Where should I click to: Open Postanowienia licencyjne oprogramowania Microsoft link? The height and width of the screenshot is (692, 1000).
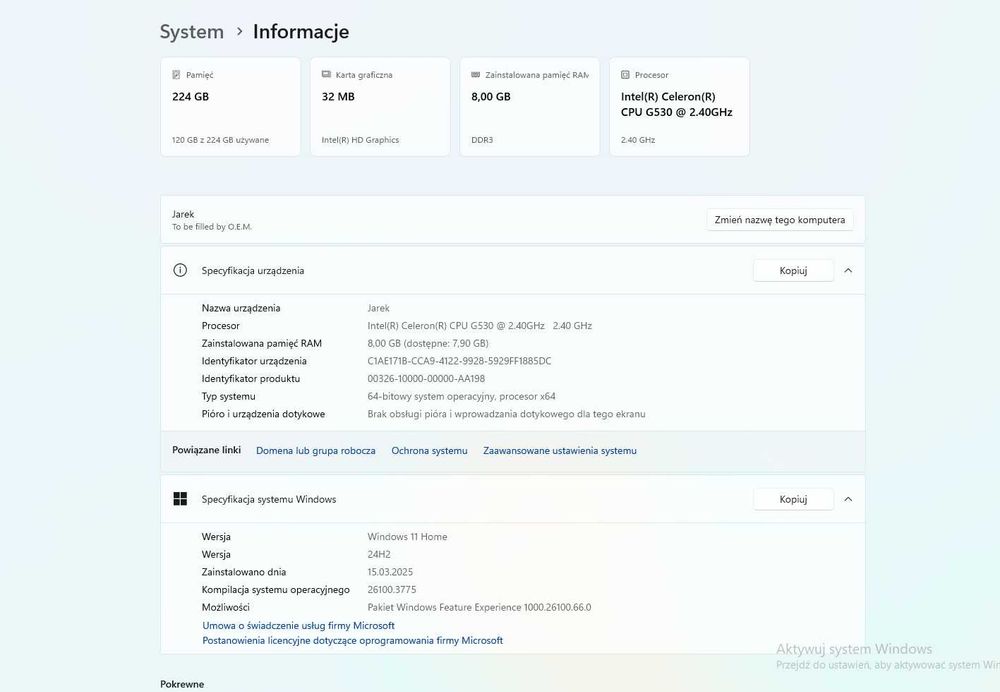click(x=352, y=640)
